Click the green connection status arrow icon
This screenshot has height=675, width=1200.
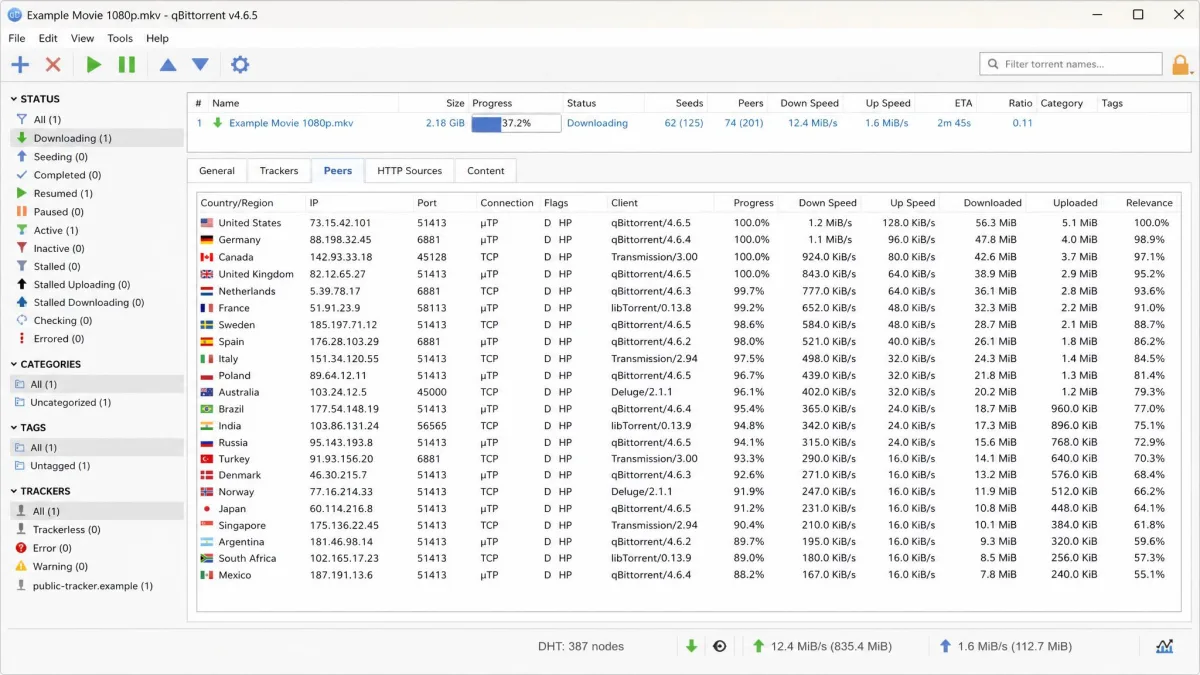click(x=691, y=646)
